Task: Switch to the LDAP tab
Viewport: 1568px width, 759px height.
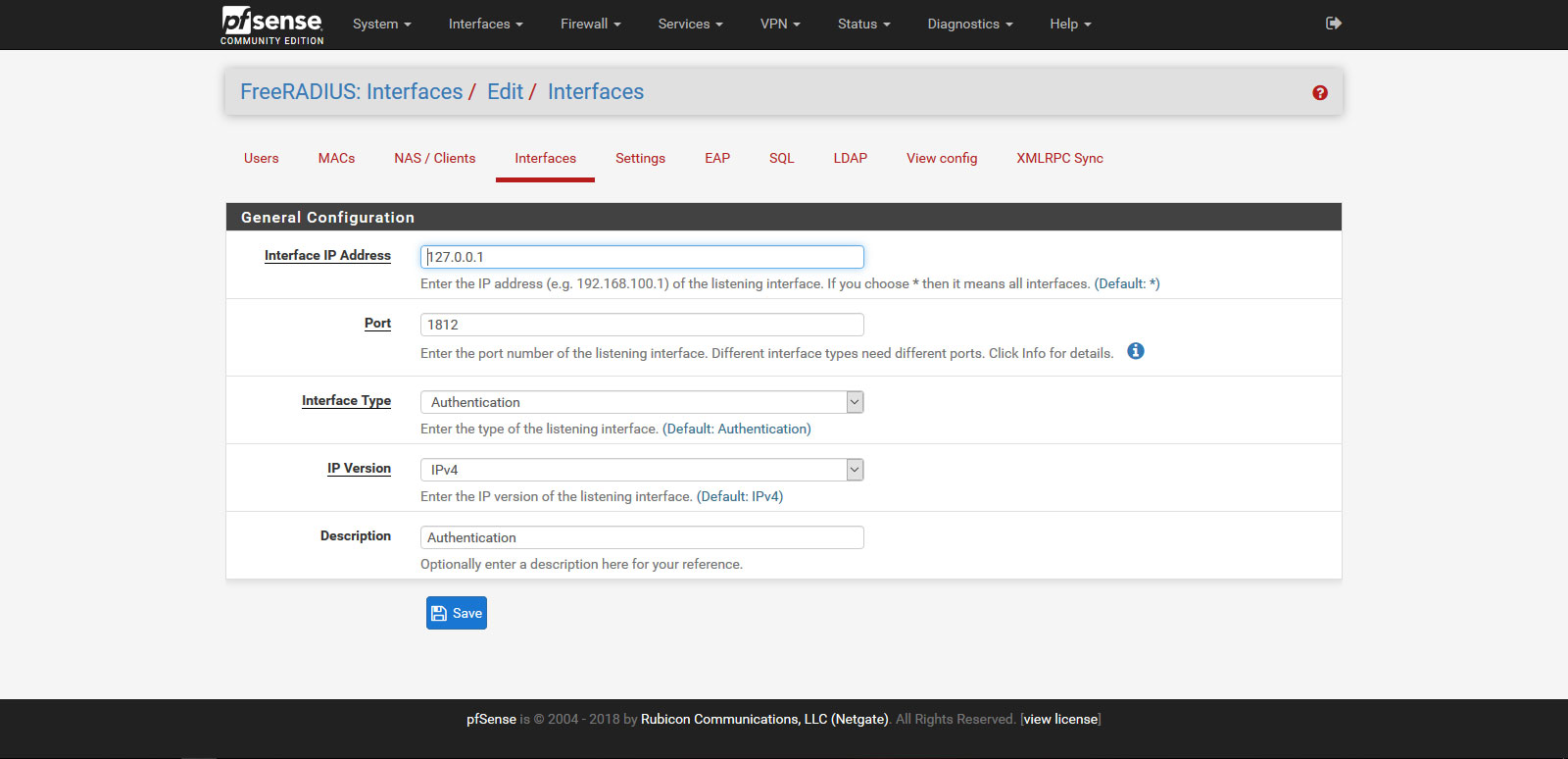Action: pyautogui.click(x=851, y=158)
